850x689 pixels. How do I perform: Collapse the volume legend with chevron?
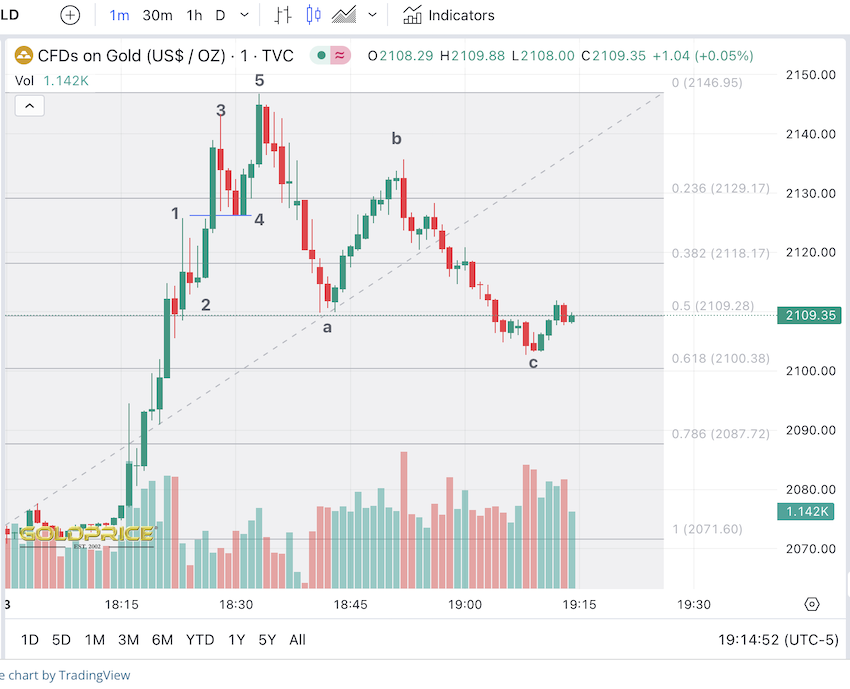tap(29, 105)
